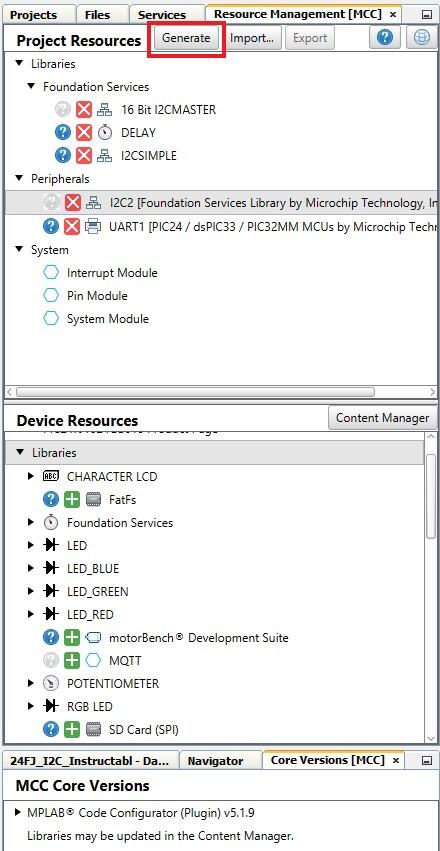Switch to the Navigator tab
Image resolution: width=440 pixels, height=851 pixels.
[215, 761]
